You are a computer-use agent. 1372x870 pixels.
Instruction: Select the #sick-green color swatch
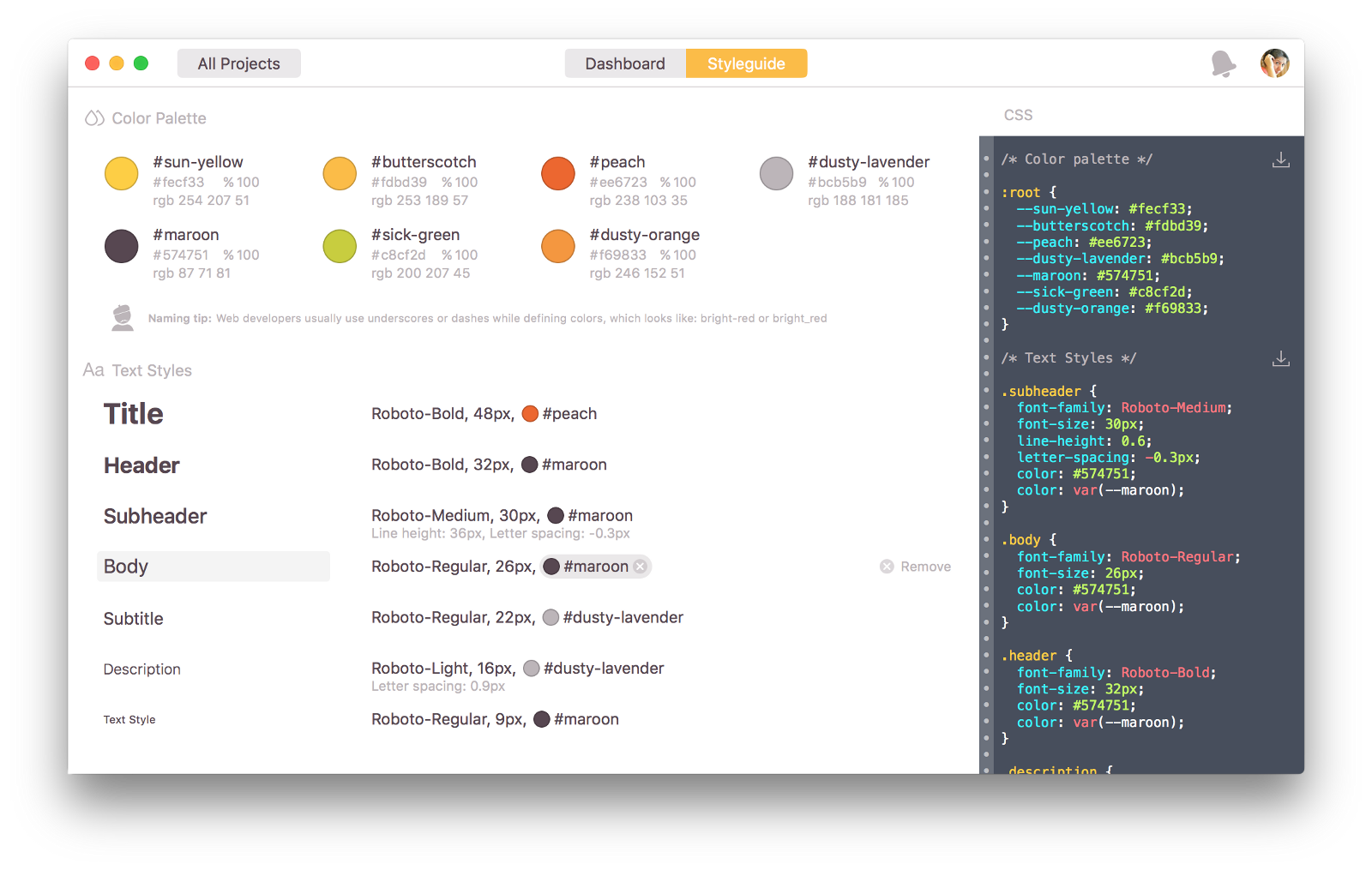(340, 245)
